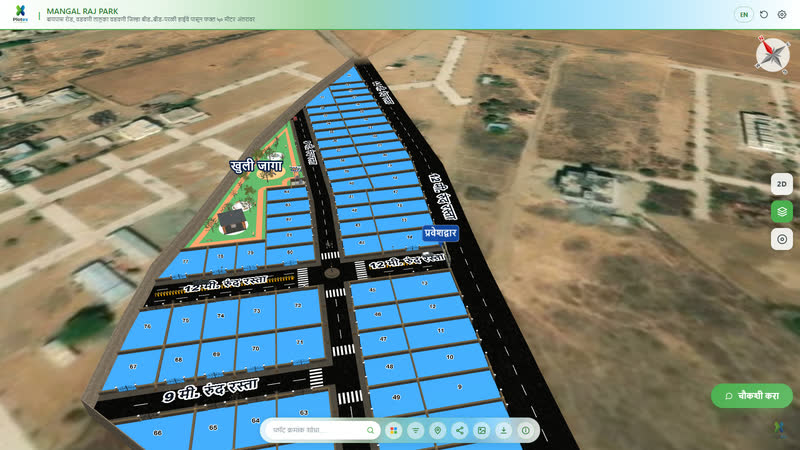This screenshot has height=450, width=800.
Task: Select plot 72
Action: (x=298, y=308)
